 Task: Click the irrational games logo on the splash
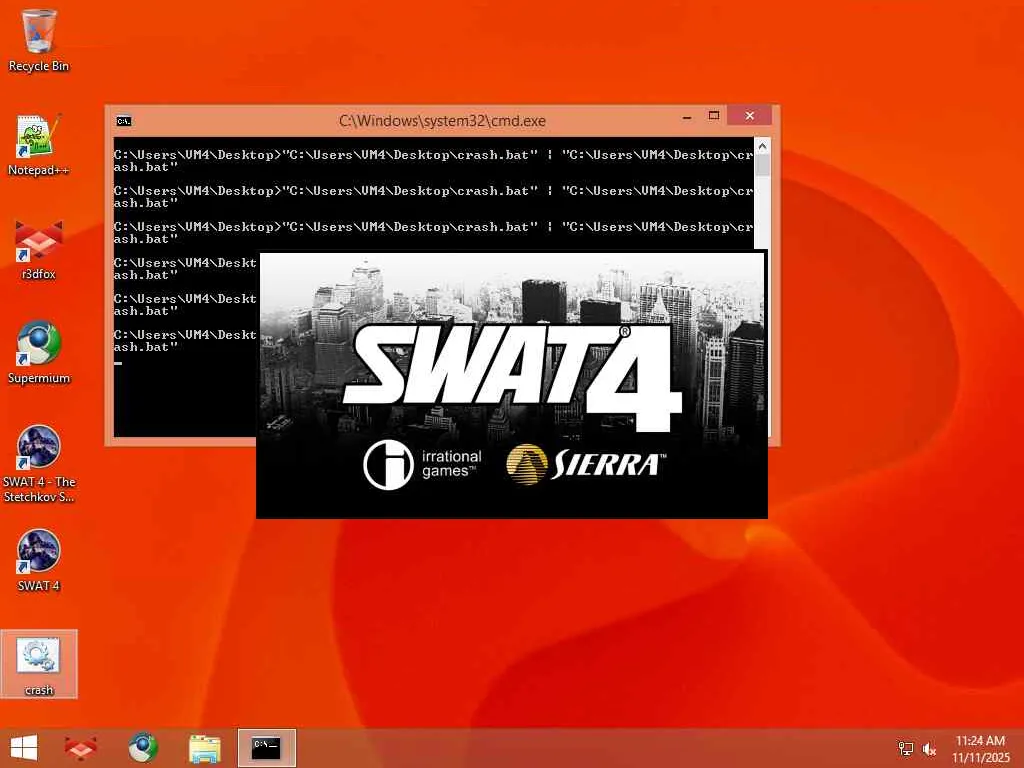click(x=423, y=464)
